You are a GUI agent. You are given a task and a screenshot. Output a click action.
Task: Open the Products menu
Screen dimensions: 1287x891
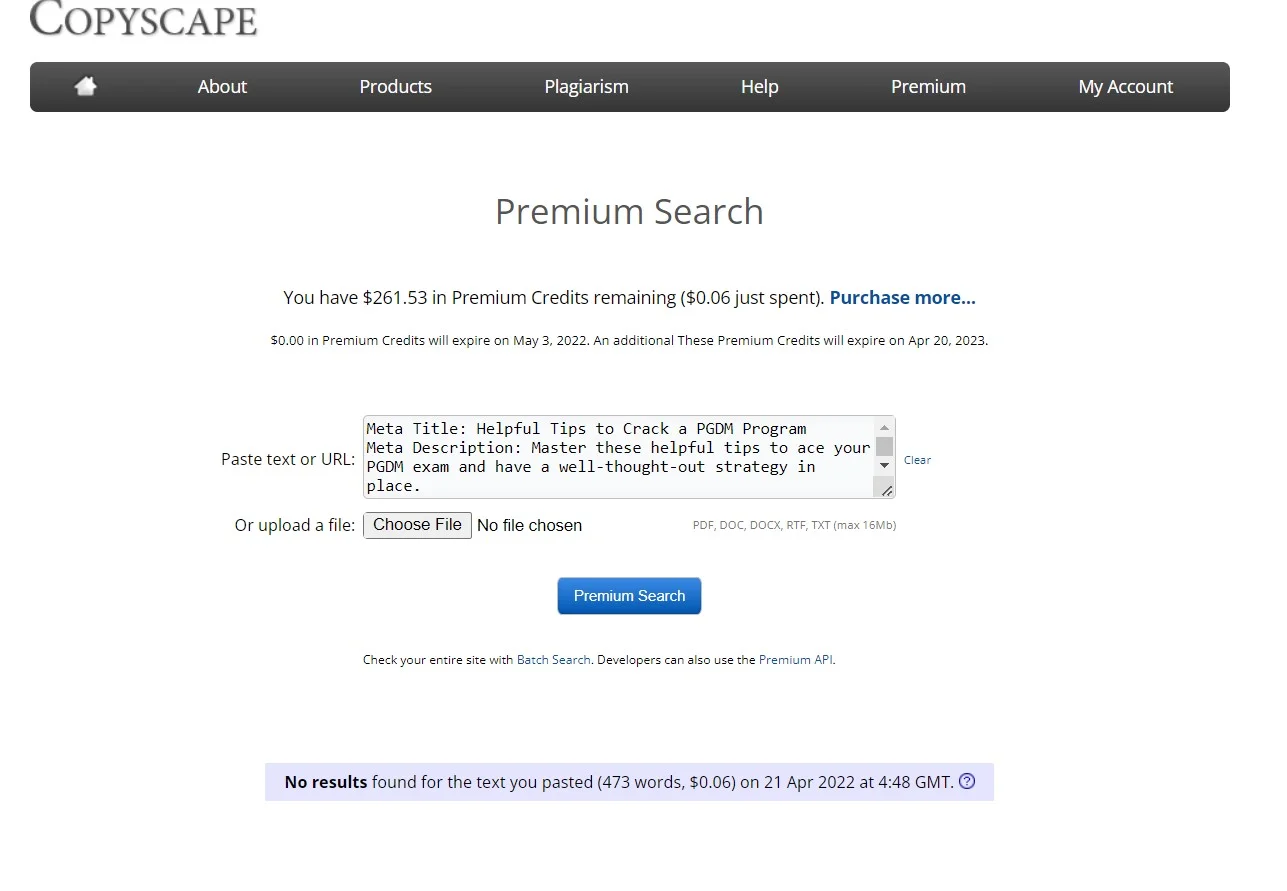pyautogui.click(x=395, y=87)
